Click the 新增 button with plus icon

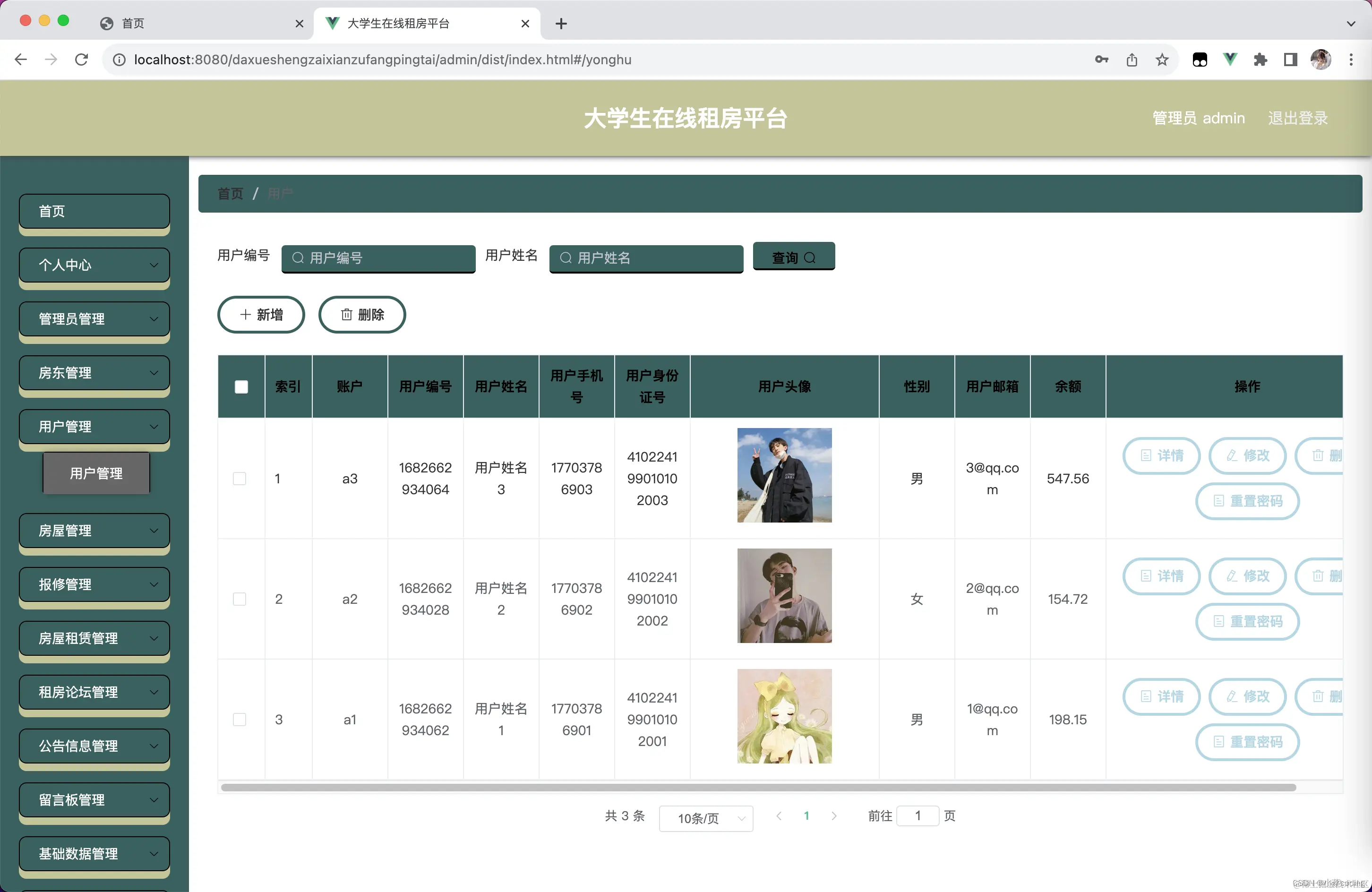(261, 315)
